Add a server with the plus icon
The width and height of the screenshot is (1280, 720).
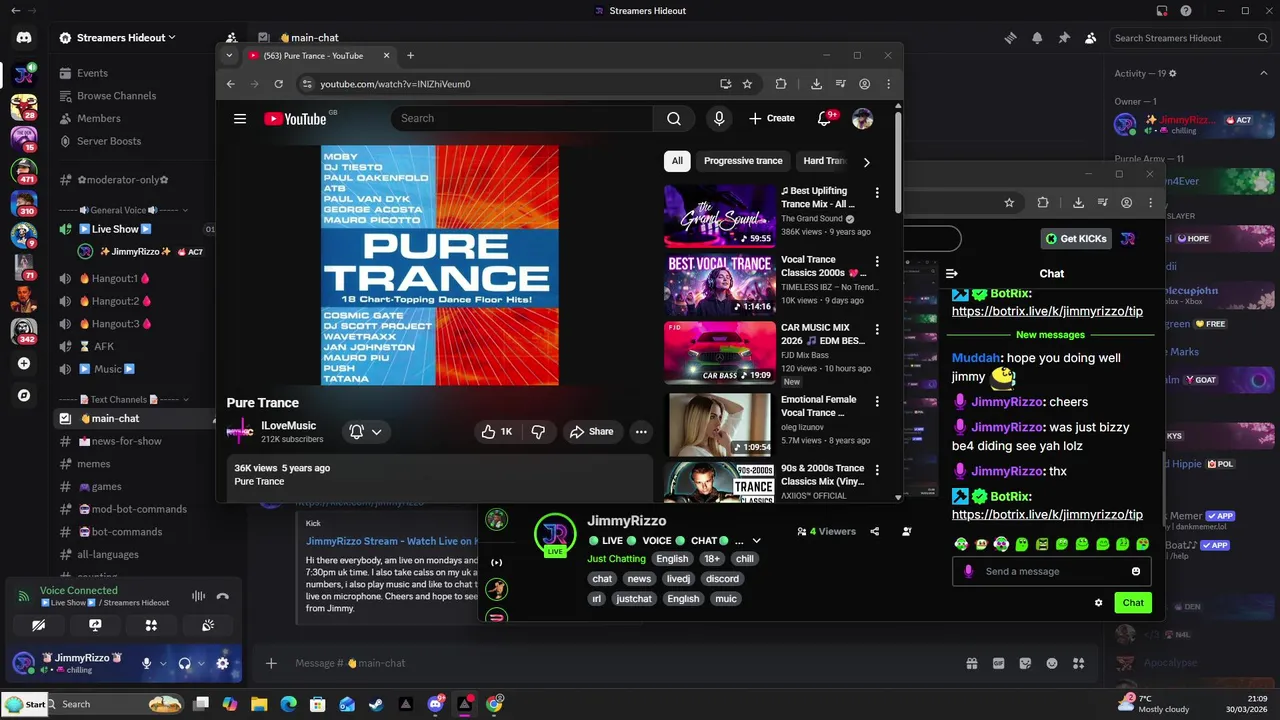(x=24, y=364)
